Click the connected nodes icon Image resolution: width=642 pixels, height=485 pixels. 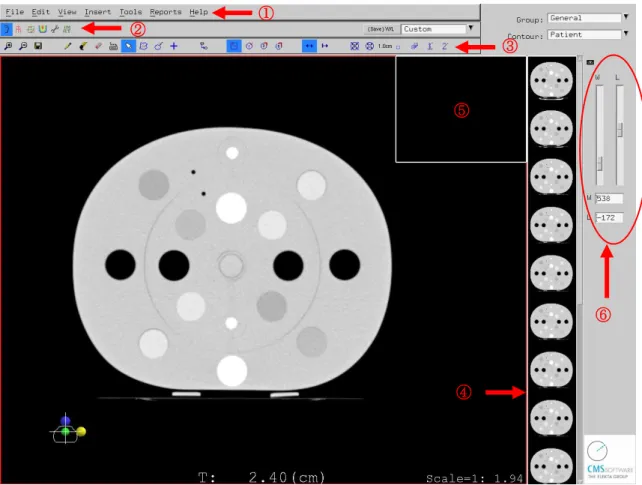203,46
